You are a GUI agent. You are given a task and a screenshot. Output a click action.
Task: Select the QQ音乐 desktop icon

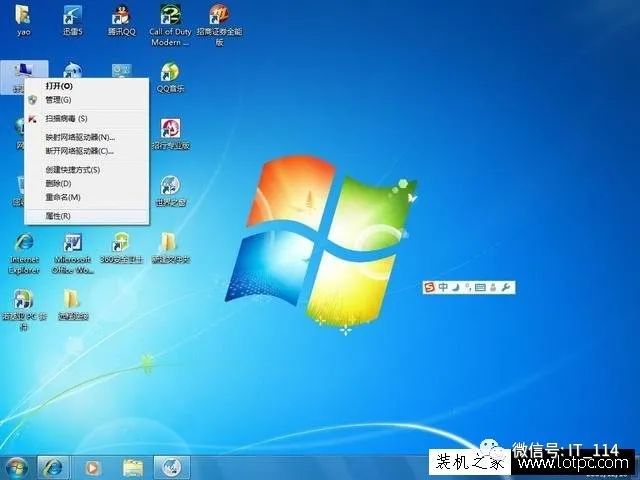pyautogui.click(x=170, y=78)
